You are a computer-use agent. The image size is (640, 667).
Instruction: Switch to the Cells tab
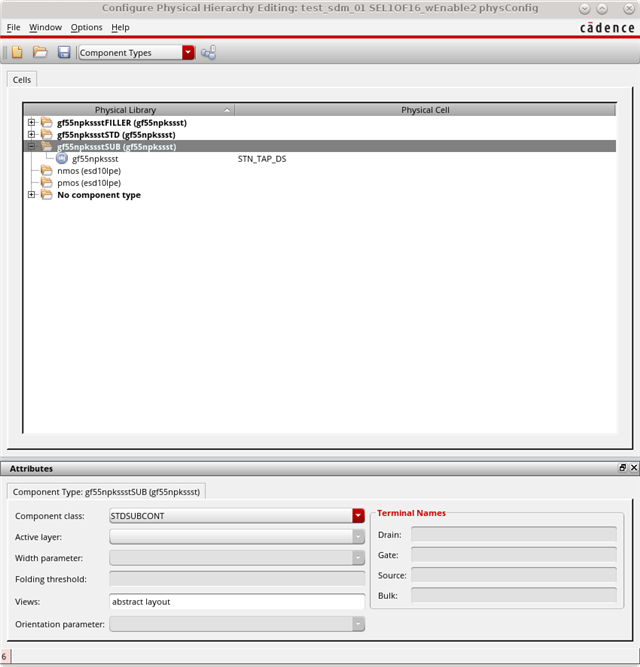22,79
